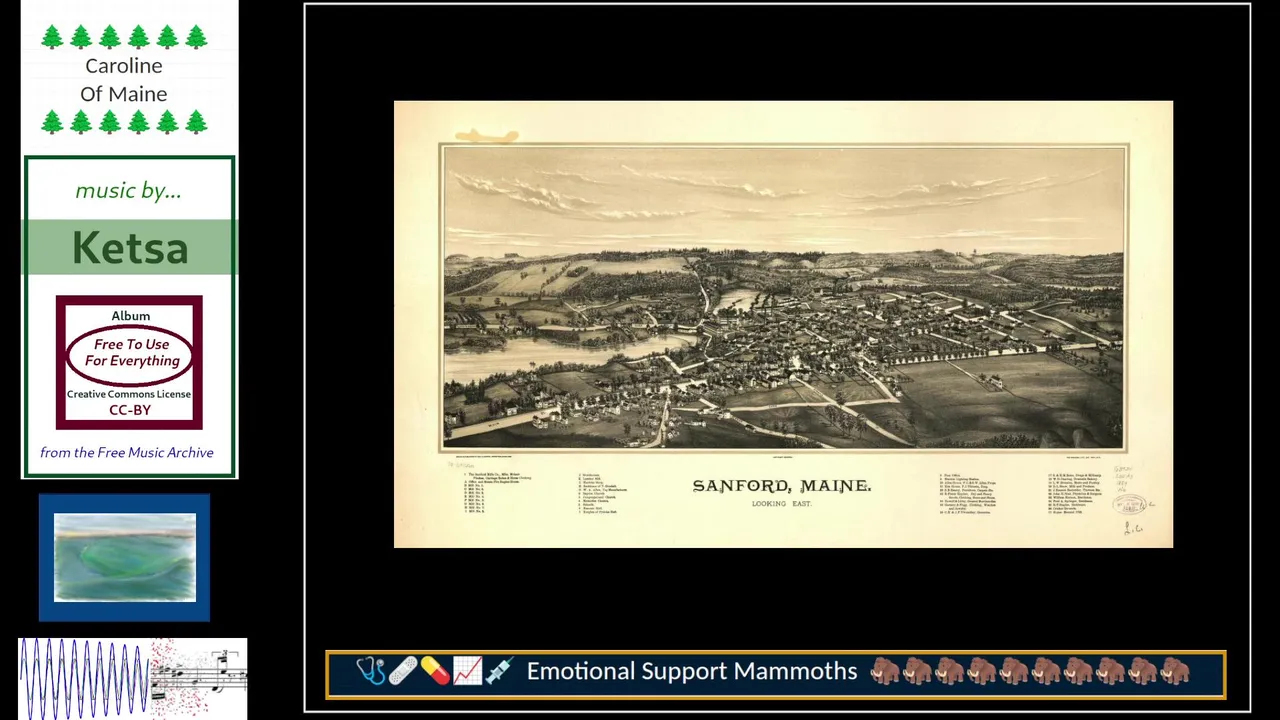
Task: Open the blue-framed album art thumbnail
Action: (x=125, y=557)
